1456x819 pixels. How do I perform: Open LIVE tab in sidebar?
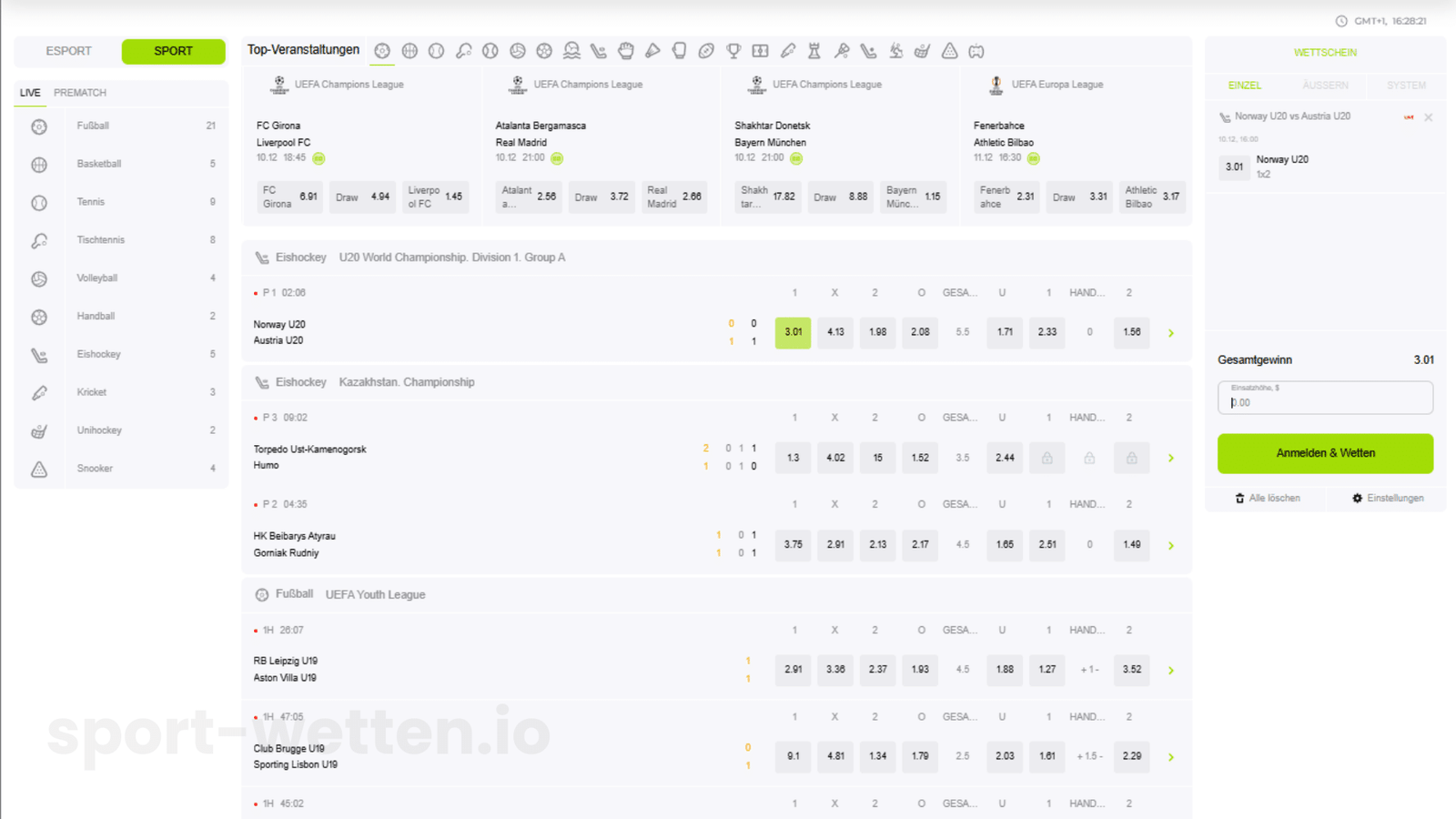[30, 93]
